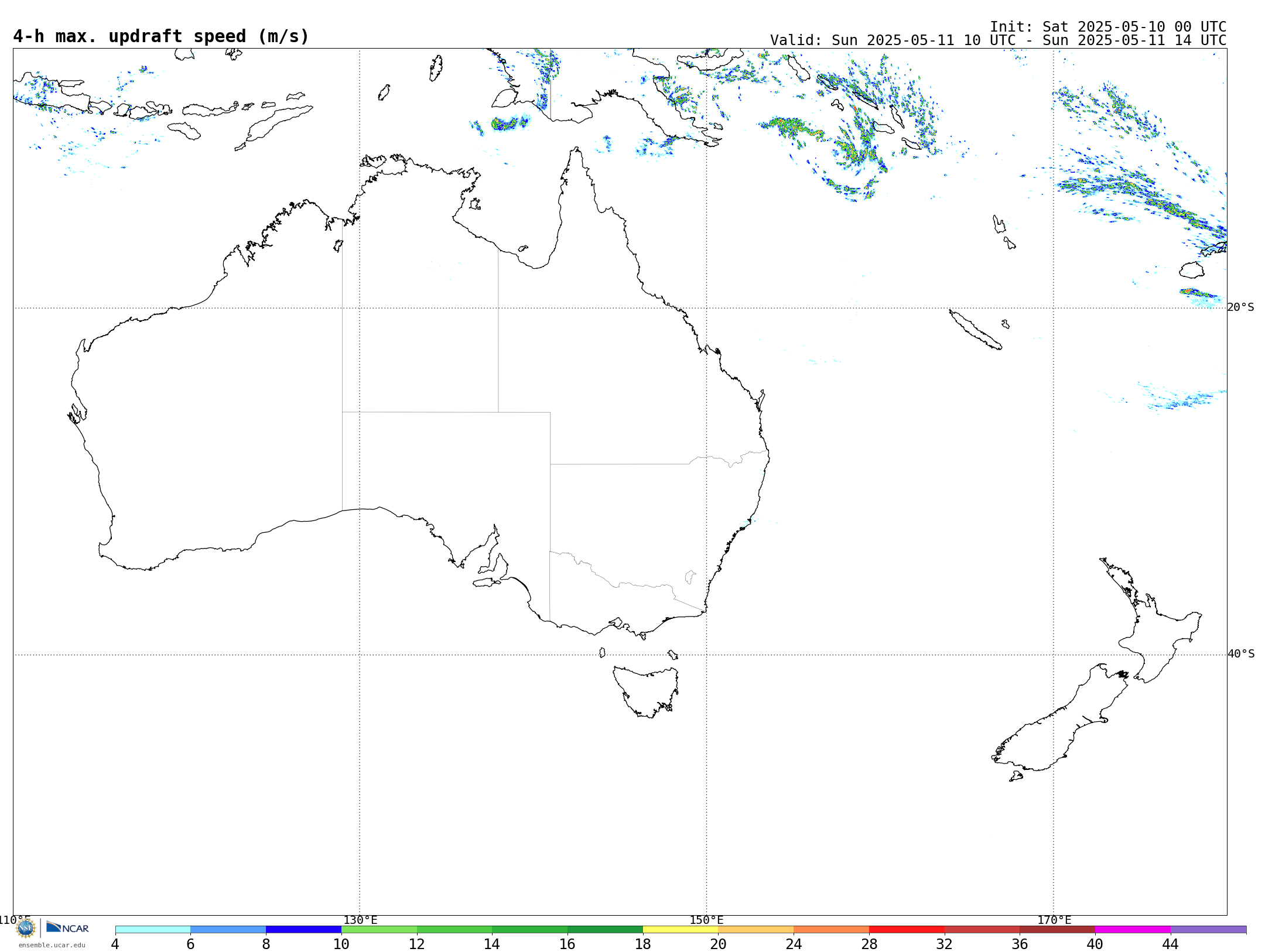Click the colorbar tick label '28'
Image resolution: width=1265 pixels, height=952 pixels.
click(x=869, y=944)
